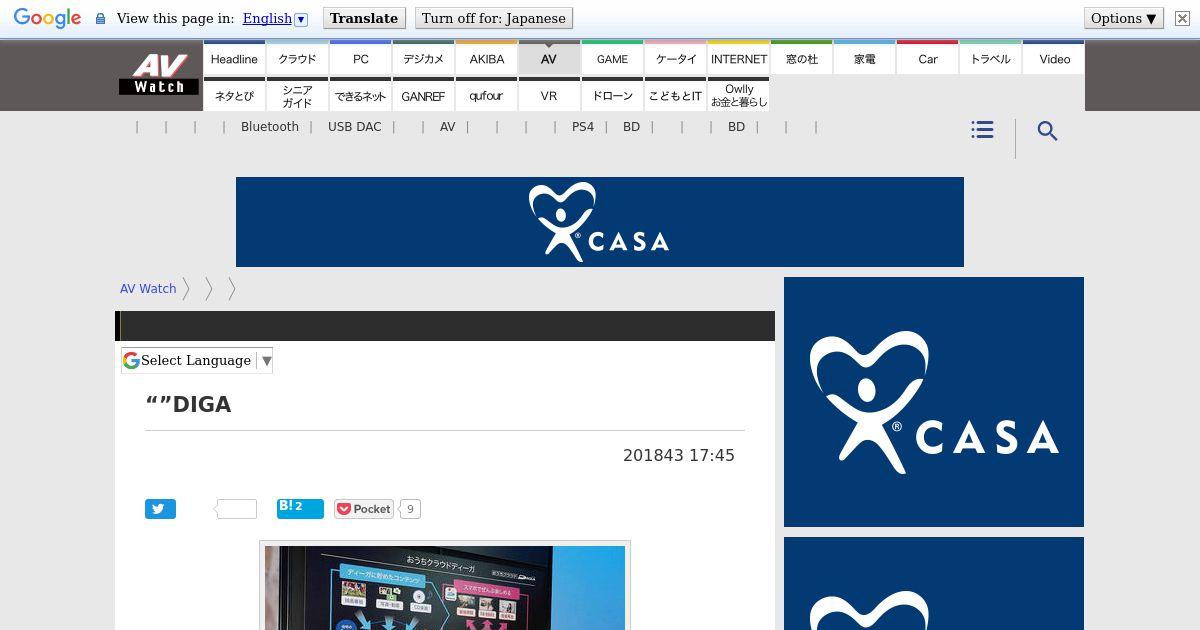1200x630 pixels.
Task: Turn off translation for Japanese
Action: (x=494, y=18)
